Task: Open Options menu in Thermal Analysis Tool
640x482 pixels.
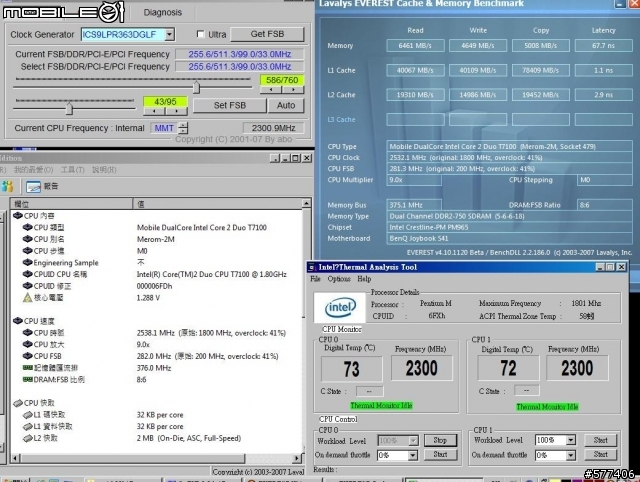Action: [x=339, y=279]
